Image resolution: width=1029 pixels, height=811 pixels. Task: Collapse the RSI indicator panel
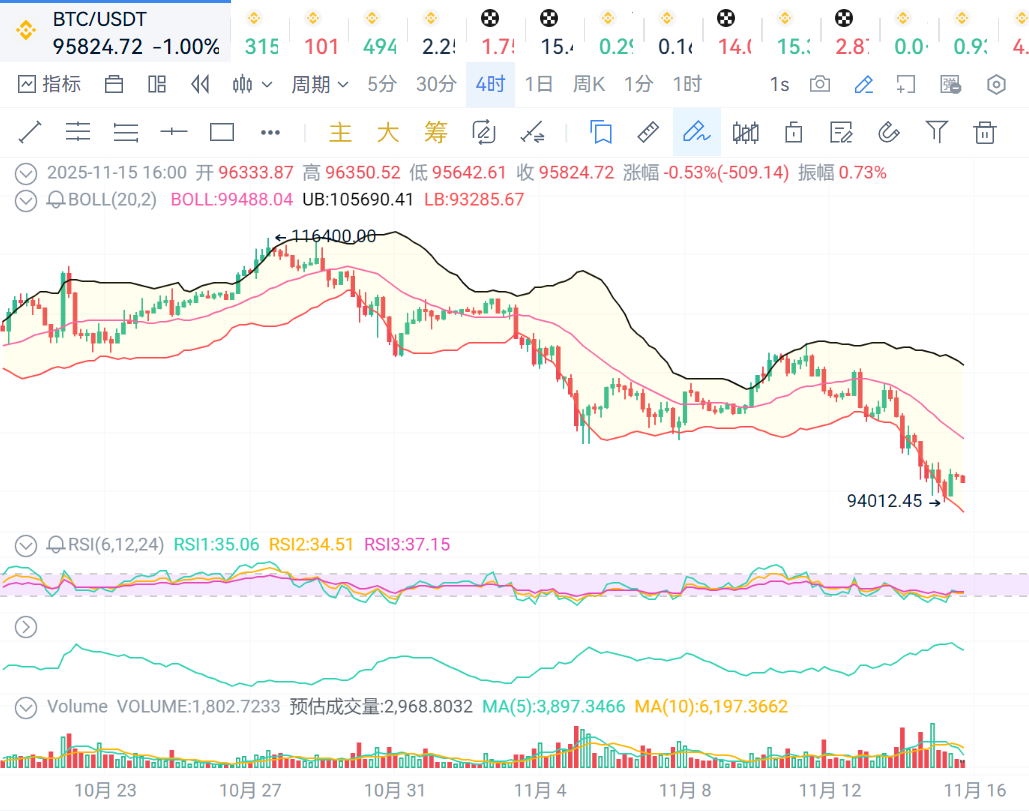(x=26, y=545)
